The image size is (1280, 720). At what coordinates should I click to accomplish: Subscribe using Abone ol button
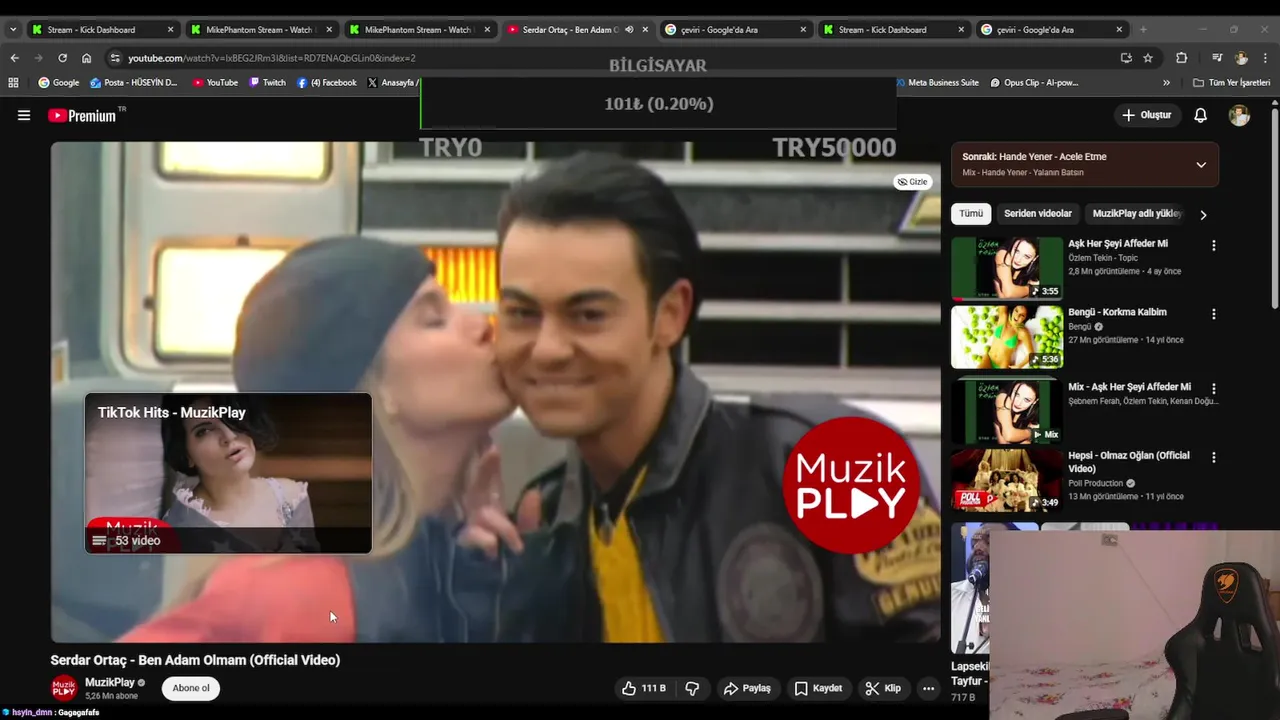(191, 688)
